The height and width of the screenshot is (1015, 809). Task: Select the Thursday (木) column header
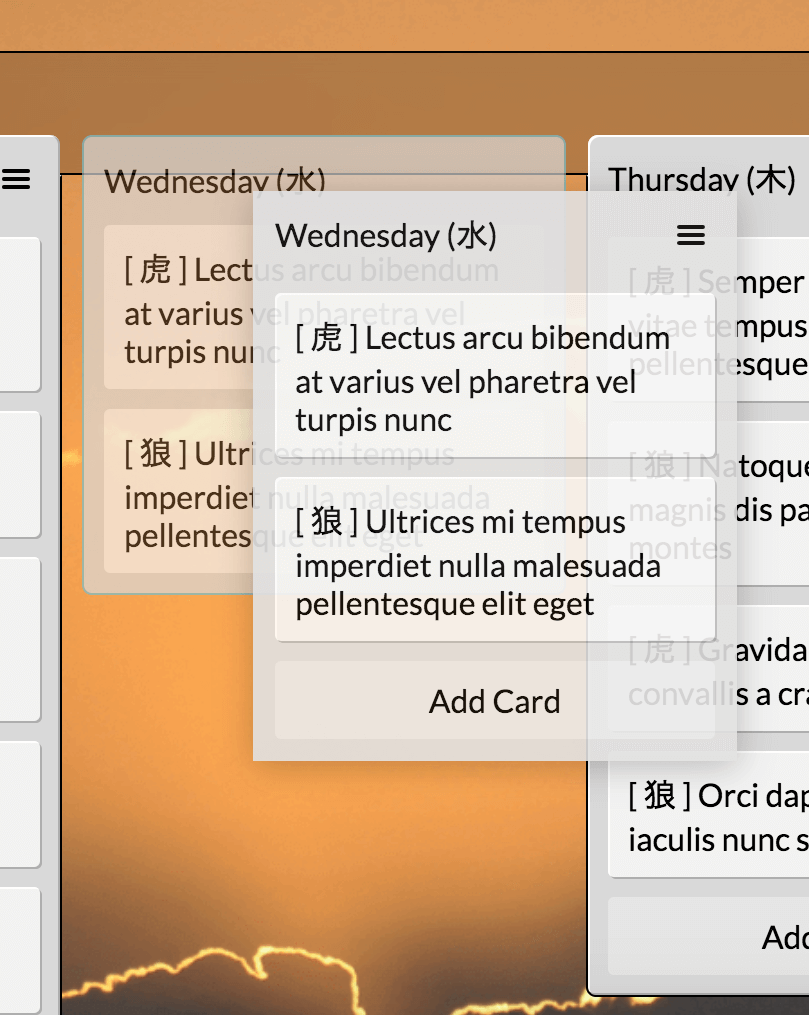700,180
